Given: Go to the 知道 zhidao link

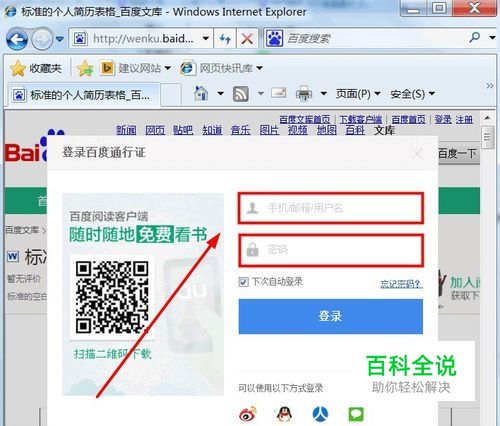Looking at the screenshot, I should (212, 130).
